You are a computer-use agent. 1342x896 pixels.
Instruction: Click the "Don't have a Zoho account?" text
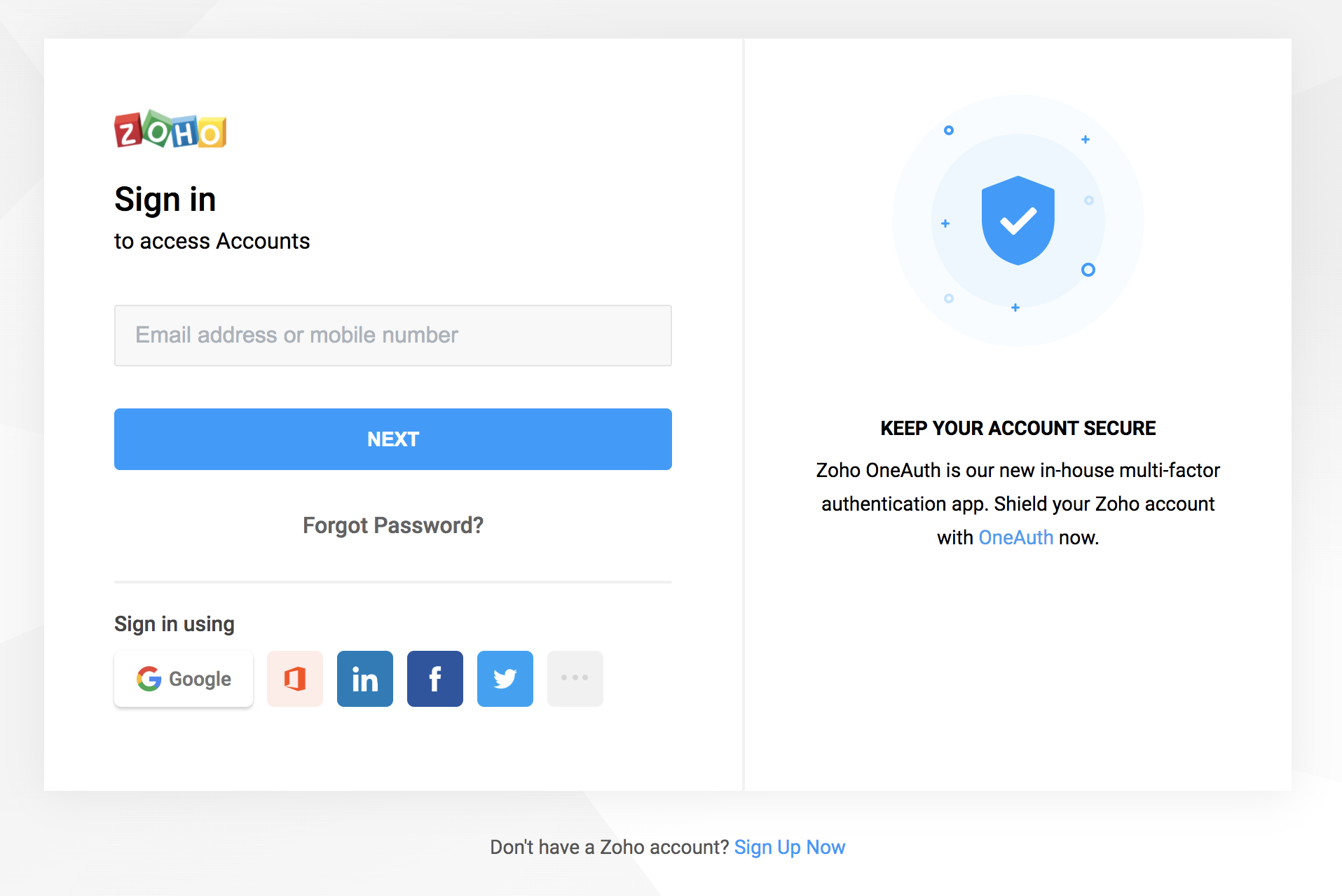point(609,847)
